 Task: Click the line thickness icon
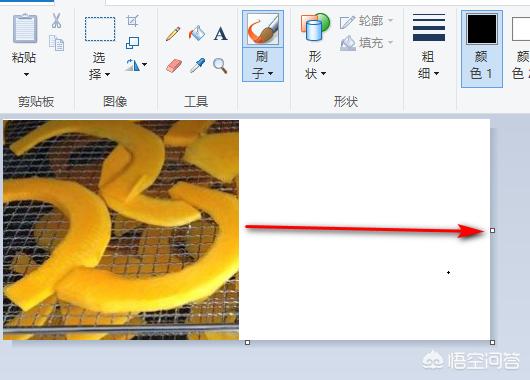tap(429, 28)
